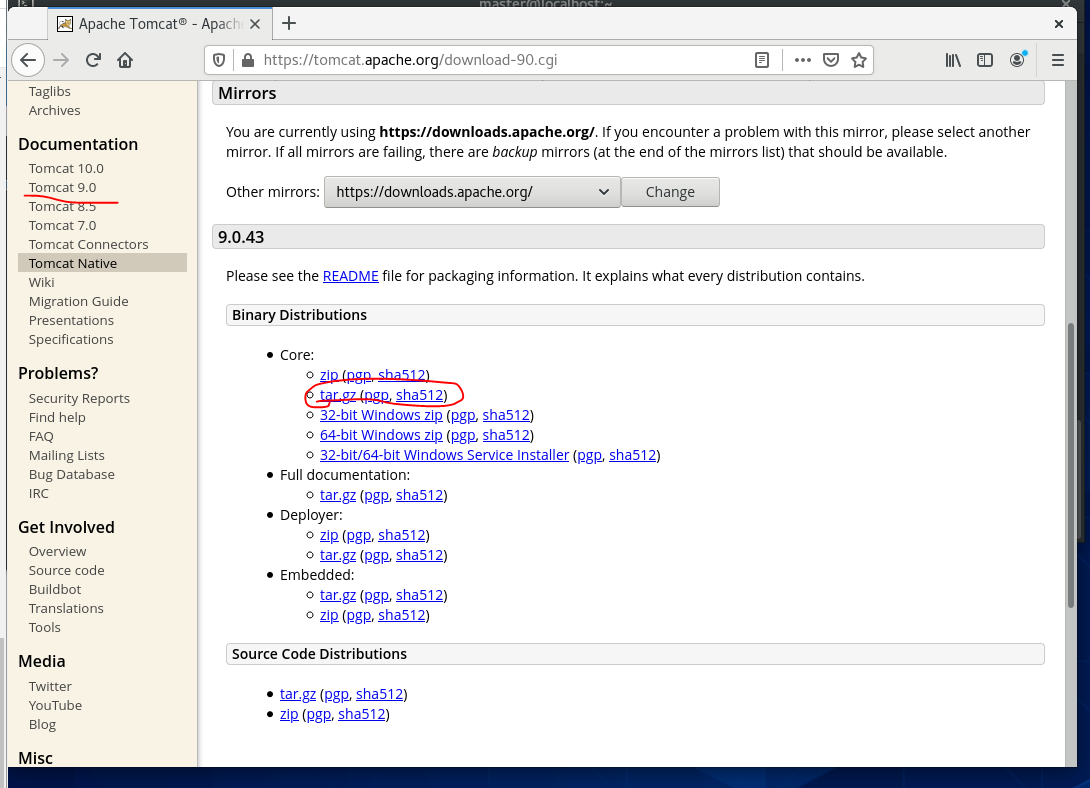Click the page vertical scrollbar thumb

(x=1071, y=467)
